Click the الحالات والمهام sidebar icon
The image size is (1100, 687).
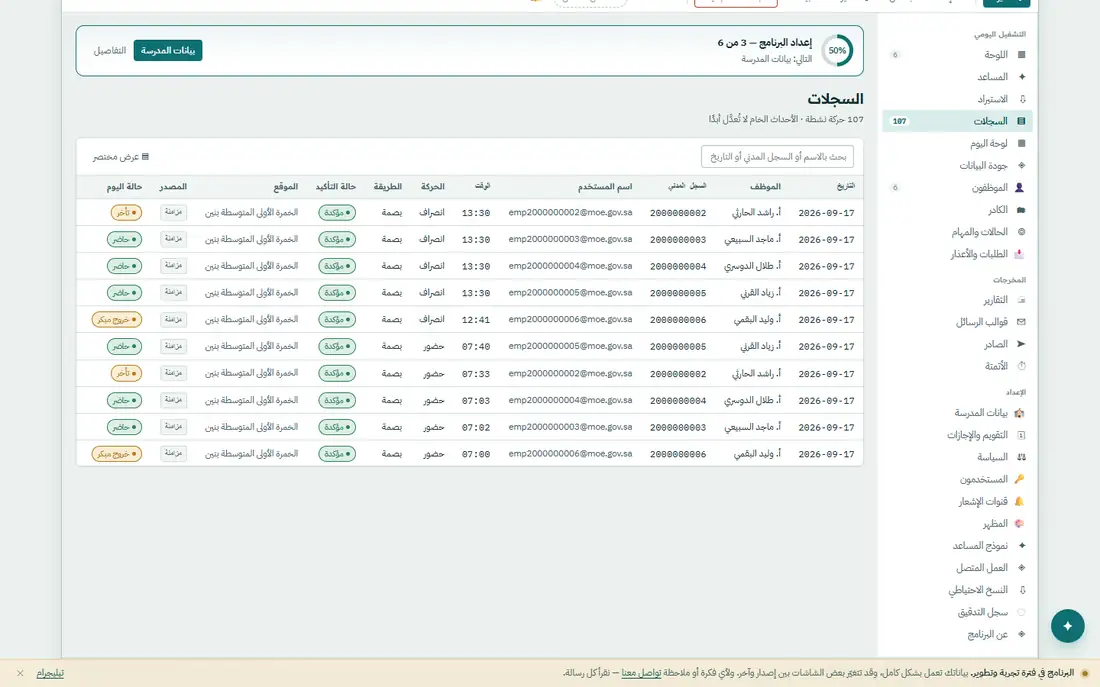point(1021,232)
